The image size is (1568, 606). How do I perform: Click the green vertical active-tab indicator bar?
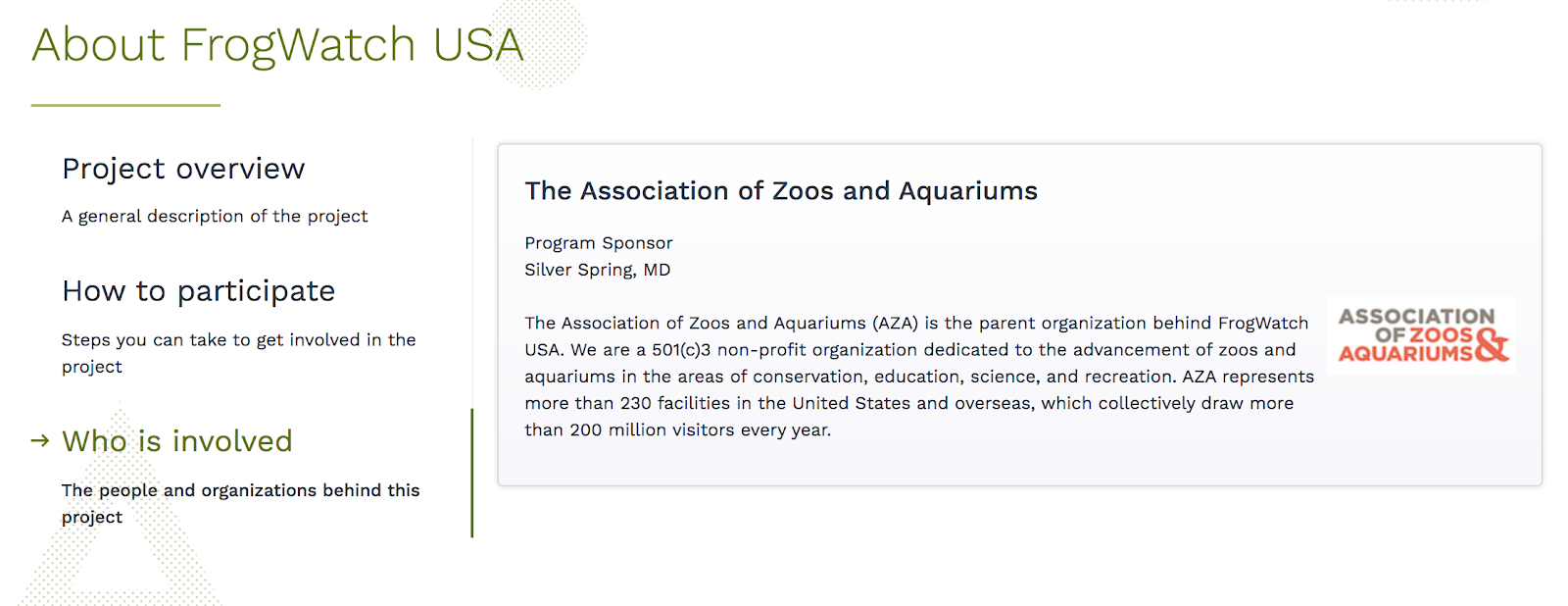(471, 473)
